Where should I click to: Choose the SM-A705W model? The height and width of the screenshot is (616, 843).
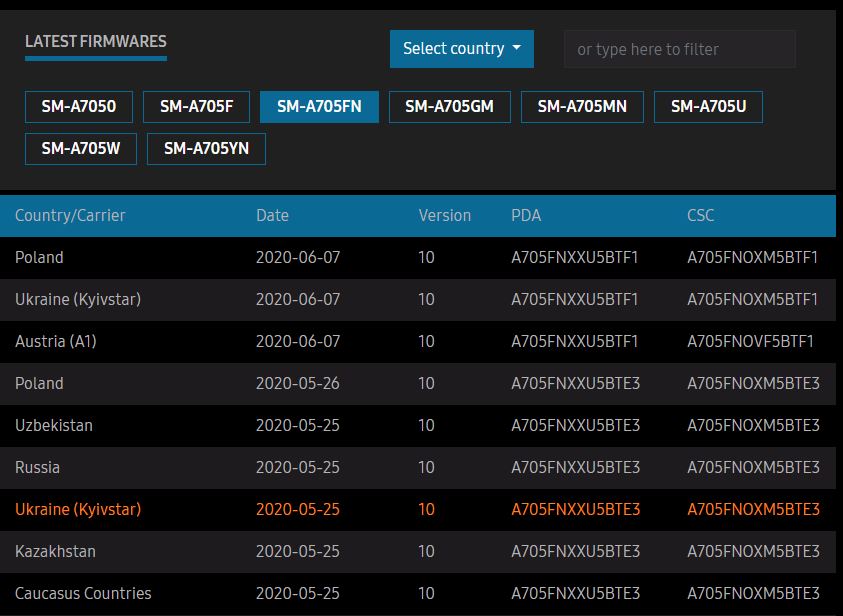81,148
